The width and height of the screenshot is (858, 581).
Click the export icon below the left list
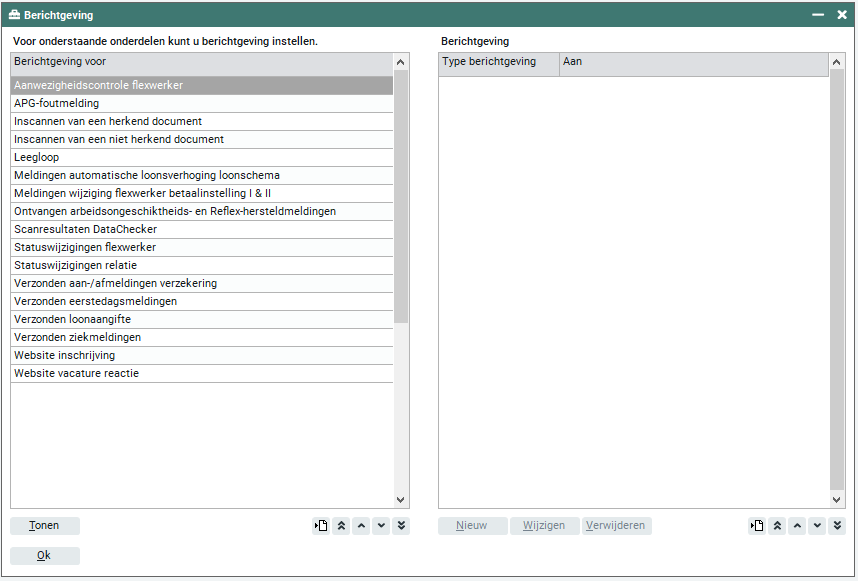[321, 526]
